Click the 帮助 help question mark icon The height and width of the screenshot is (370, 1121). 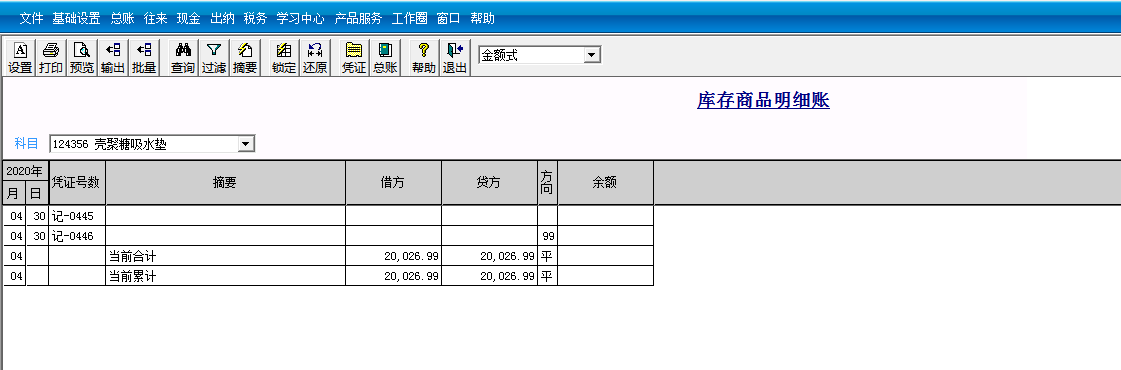click(423, 58)
